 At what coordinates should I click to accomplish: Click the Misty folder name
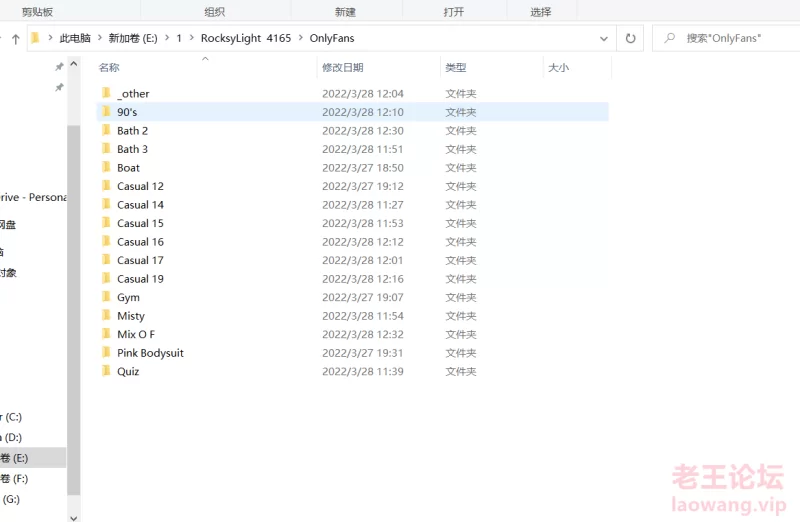(x=131, y=316)
